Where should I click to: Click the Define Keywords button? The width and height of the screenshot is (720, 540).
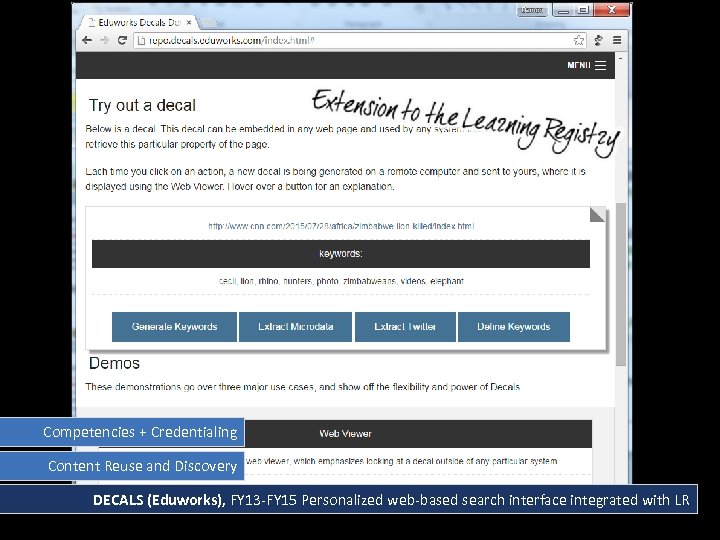pyautogui.click(x=514, y=327)
